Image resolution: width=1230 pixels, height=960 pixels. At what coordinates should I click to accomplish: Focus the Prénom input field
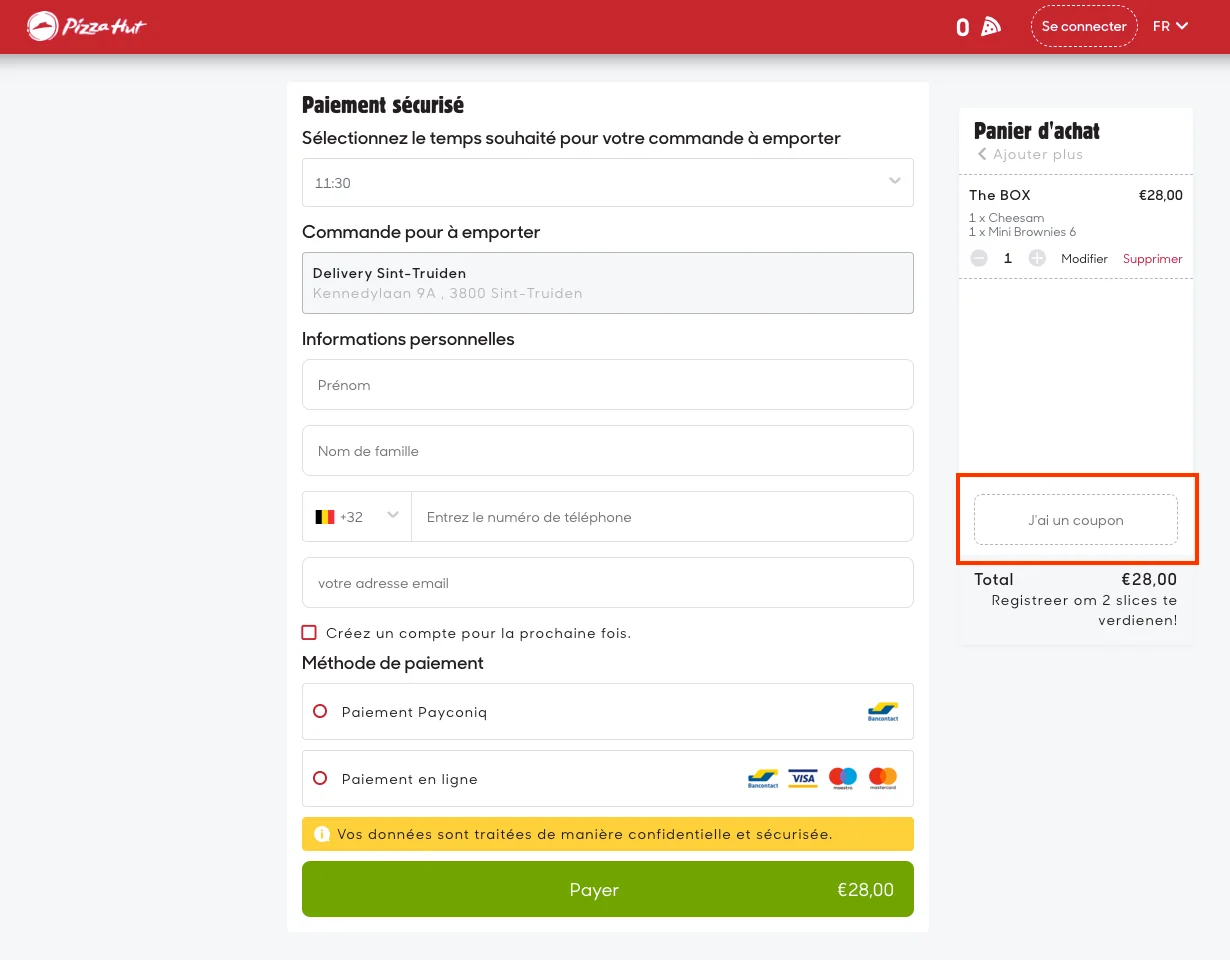[608, 385]
